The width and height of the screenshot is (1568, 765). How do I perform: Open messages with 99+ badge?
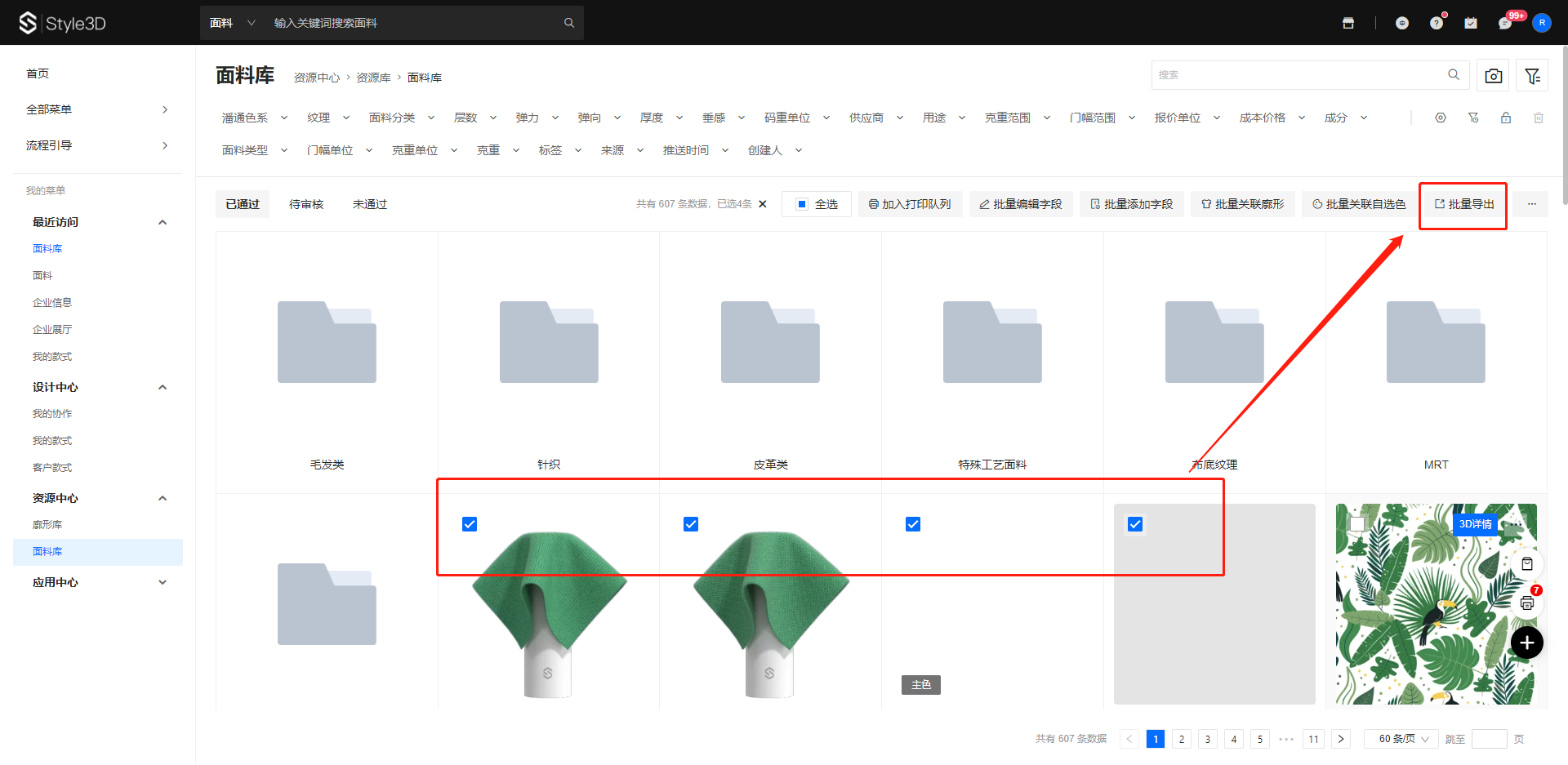tap(1505, 23)
